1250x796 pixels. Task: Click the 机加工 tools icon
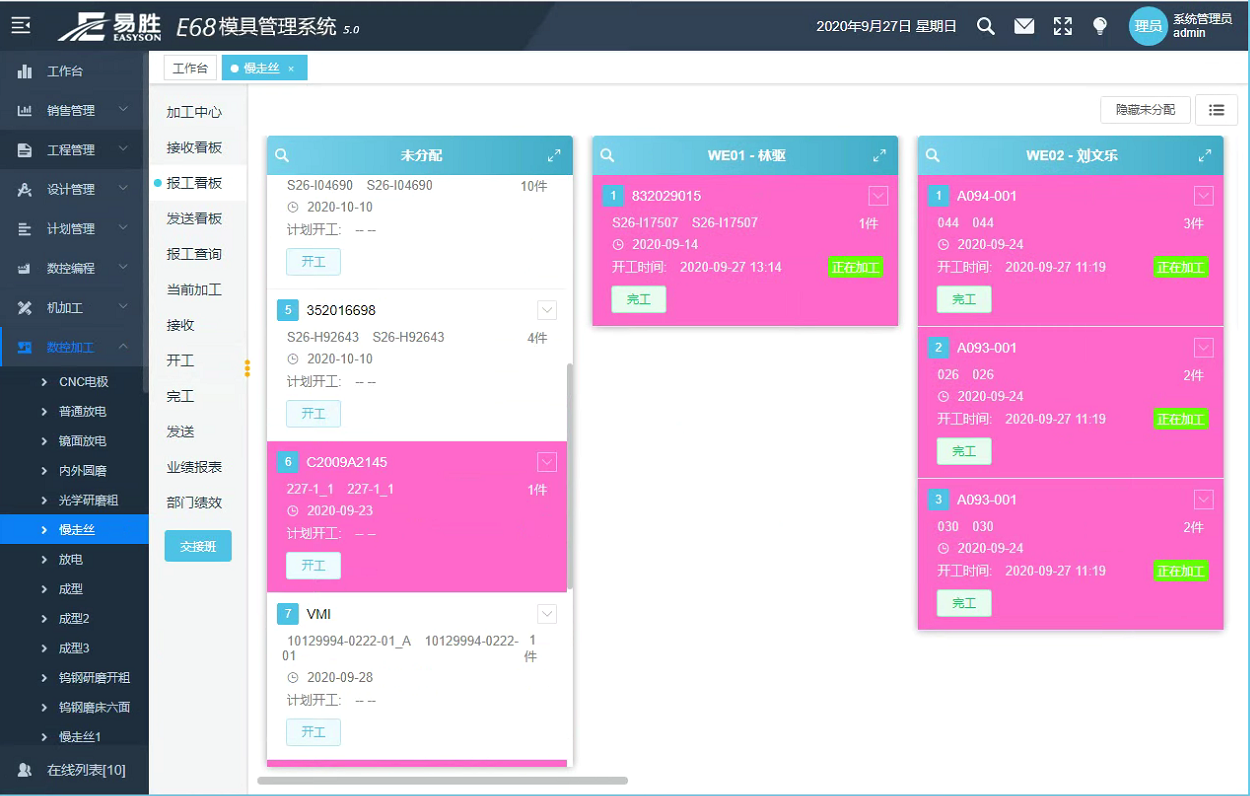(25, 307)
